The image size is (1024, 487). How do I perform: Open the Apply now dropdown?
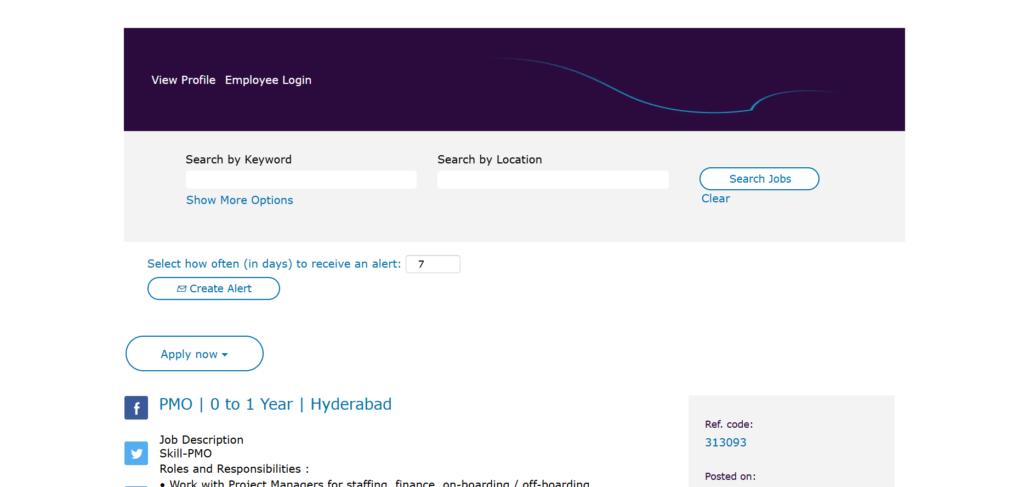(x=194, y=354)
